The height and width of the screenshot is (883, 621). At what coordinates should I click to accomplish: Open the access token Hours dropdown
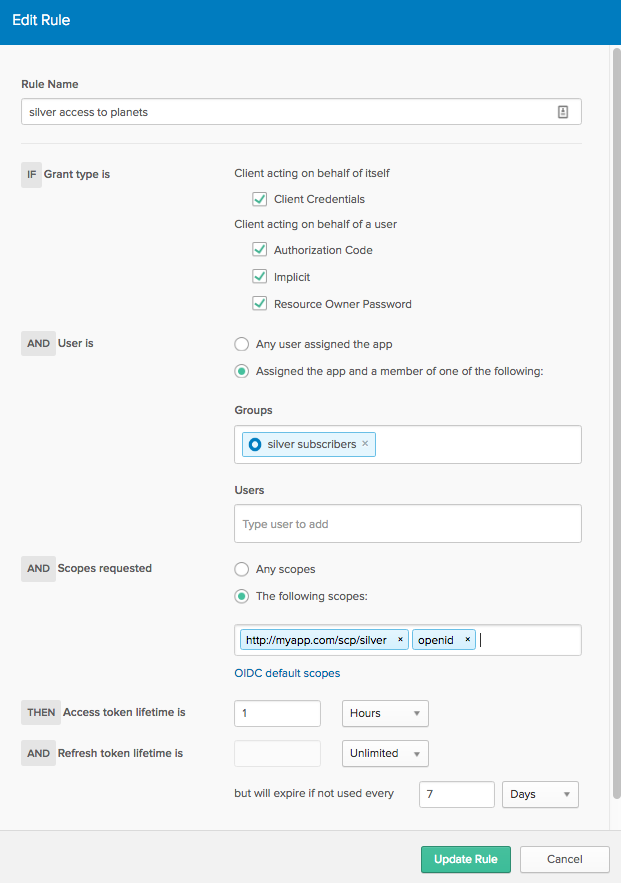[x=385, y=713]
